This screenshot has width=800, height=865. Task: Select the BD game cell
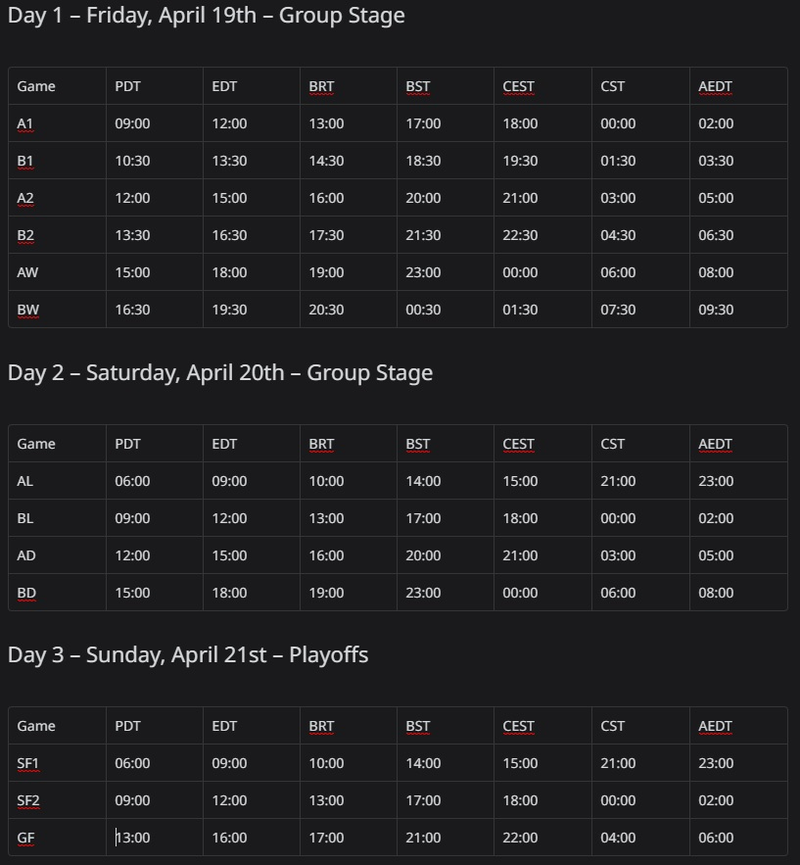tap(57, 592)
